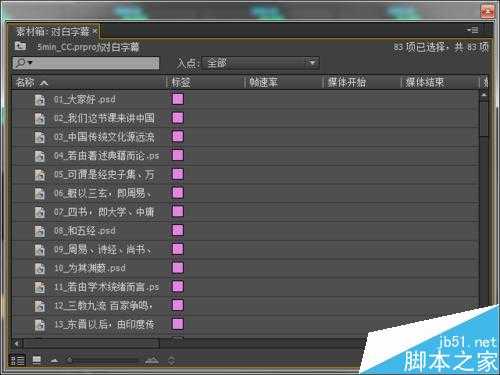Click the 帧速率 column header
This screenshot has width=500, height=375.
click(284, 82)
